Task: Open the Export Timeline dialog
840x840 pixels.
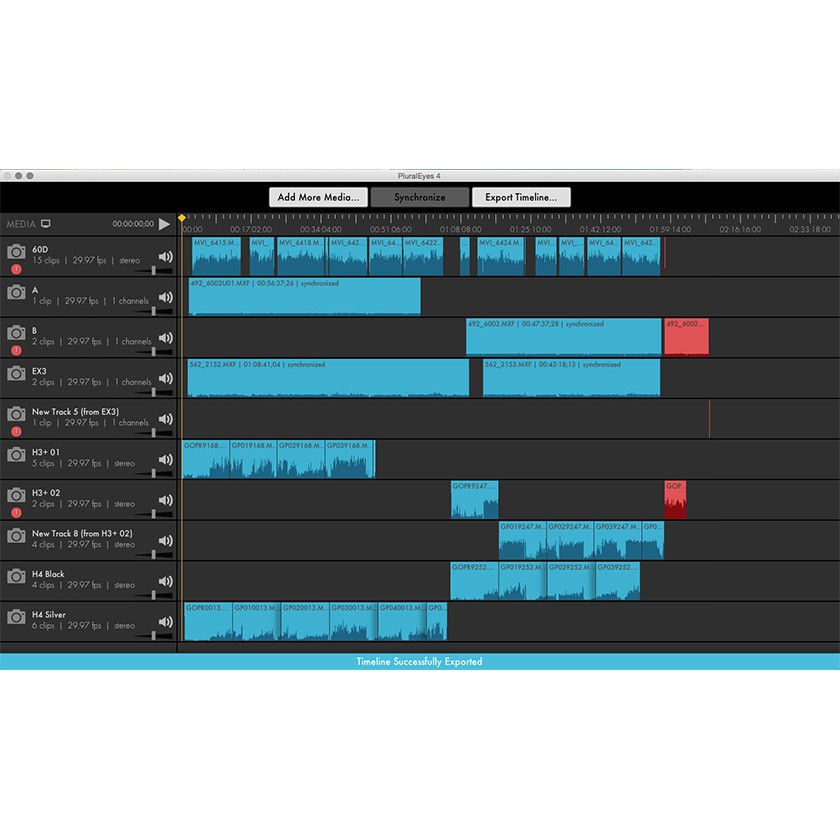Action: 521,197
